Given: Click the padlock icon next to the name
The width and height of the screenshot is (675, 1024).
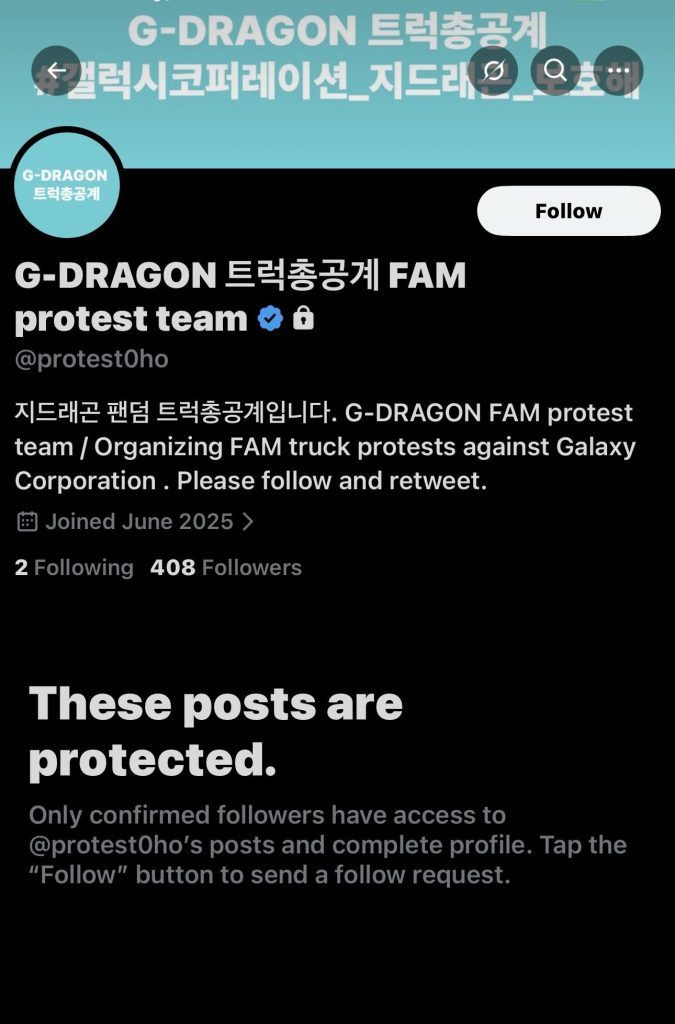Looking at the screenshot, I should (x=302, y=318).
